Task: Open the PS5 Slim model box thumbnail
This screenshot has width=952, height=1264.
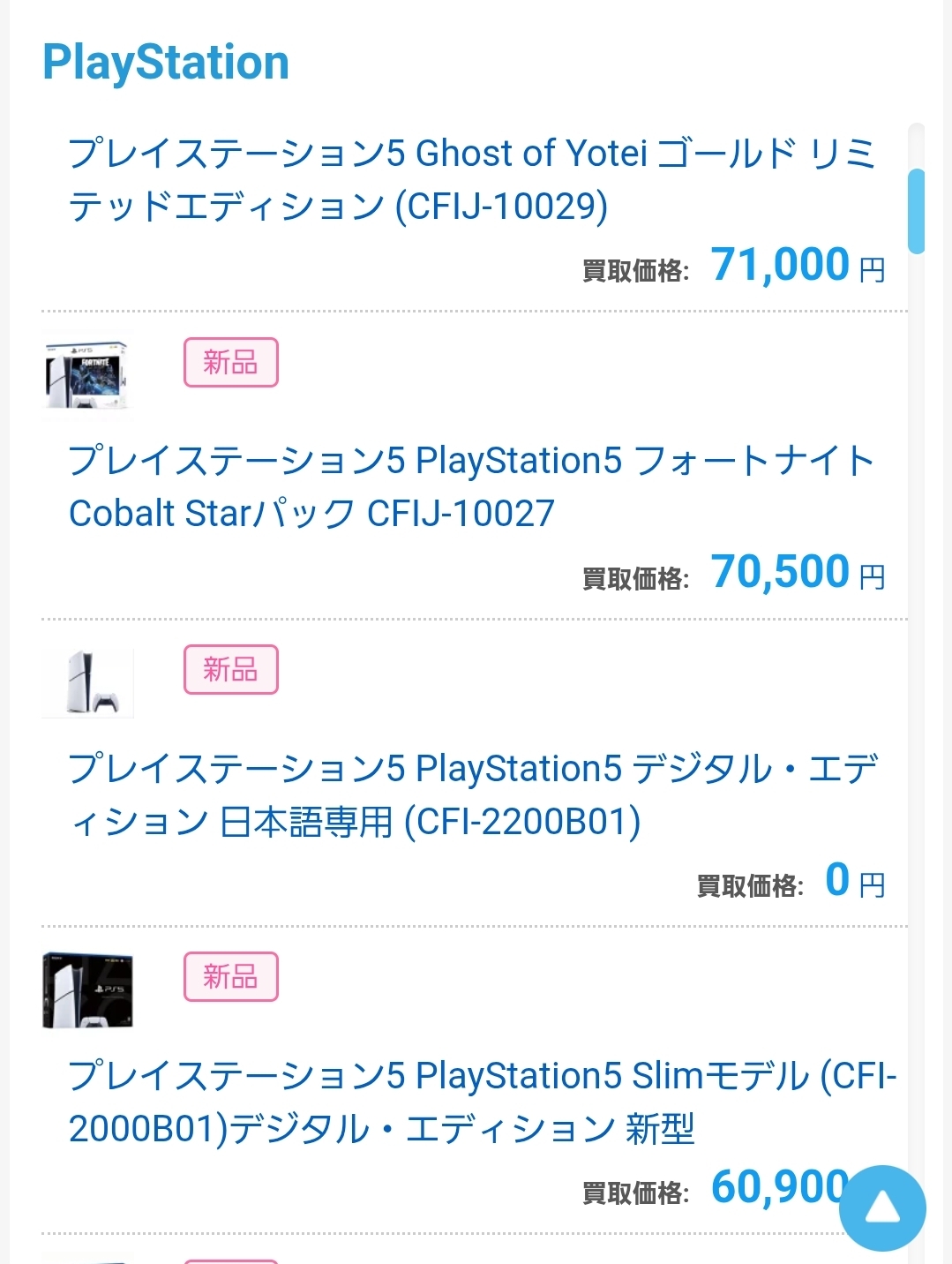Action: pyautogui.click(x=87, y=989)
